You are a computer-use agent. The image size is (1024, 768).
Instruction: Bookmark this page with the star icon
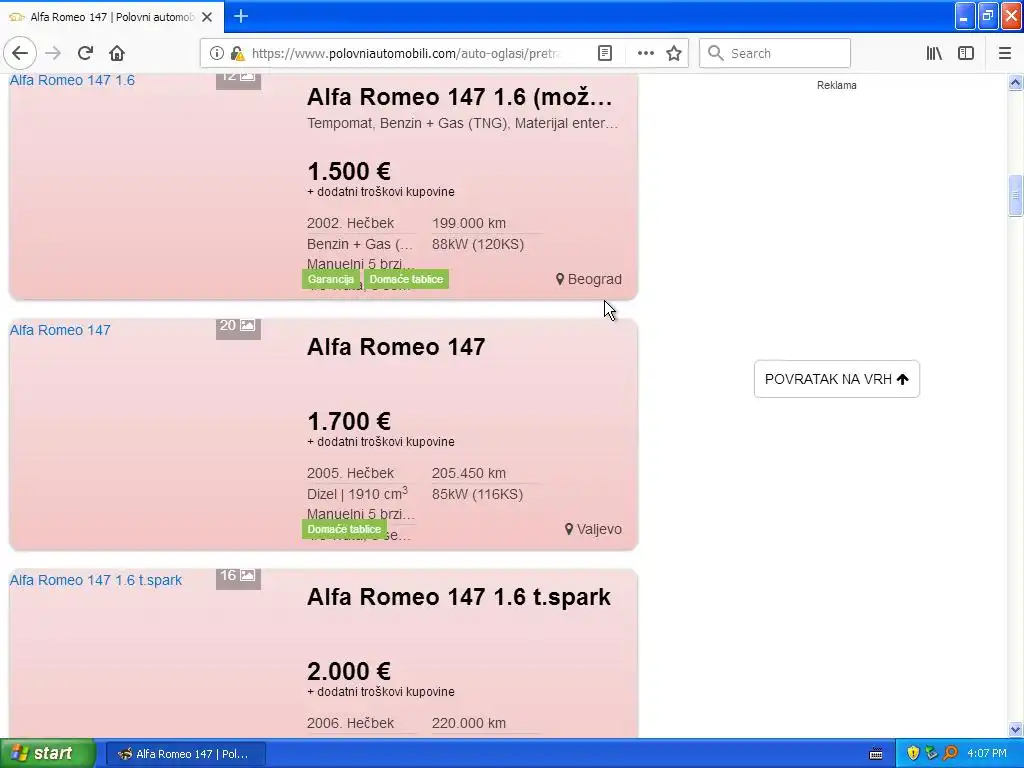coord(674,53)
